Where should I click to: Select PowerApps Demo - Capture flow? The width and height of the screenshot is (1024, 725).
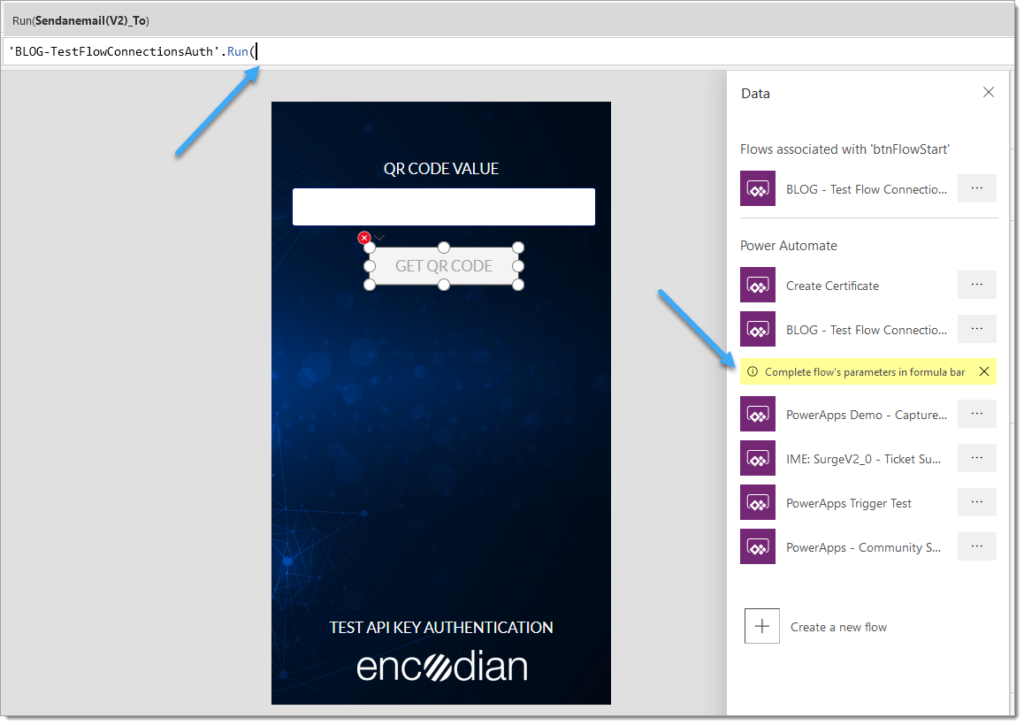coord(866,415)
